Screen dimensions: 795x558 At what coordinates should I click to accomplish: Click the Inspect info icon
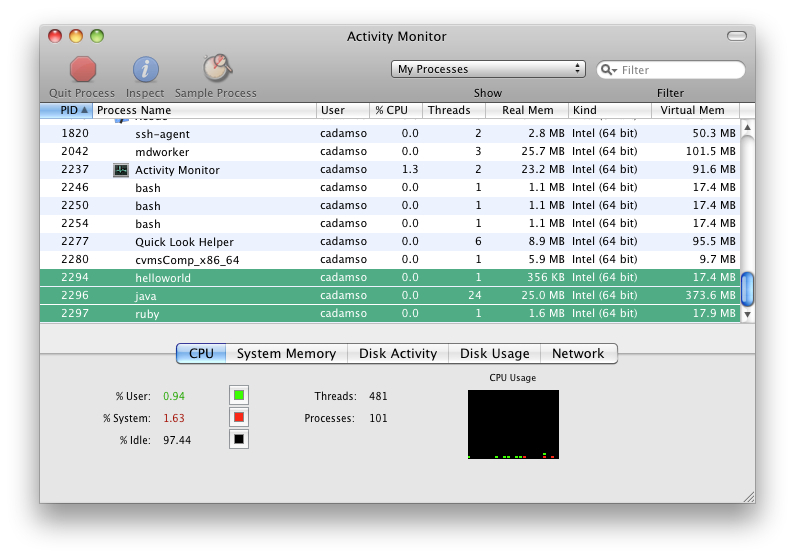tap(146, 69)
